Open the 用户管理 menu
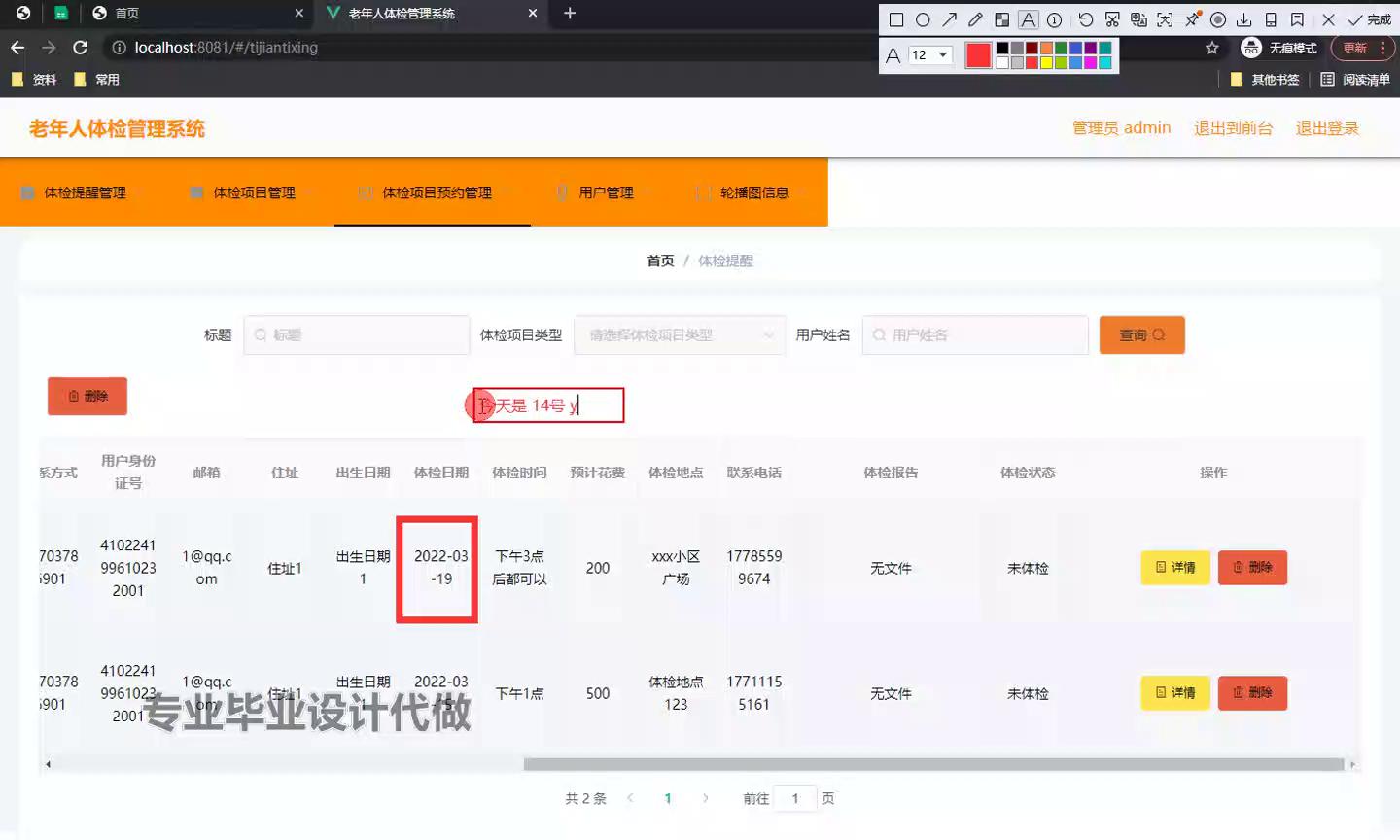This screenshot has width=1400, height=840. click(606, 192)
